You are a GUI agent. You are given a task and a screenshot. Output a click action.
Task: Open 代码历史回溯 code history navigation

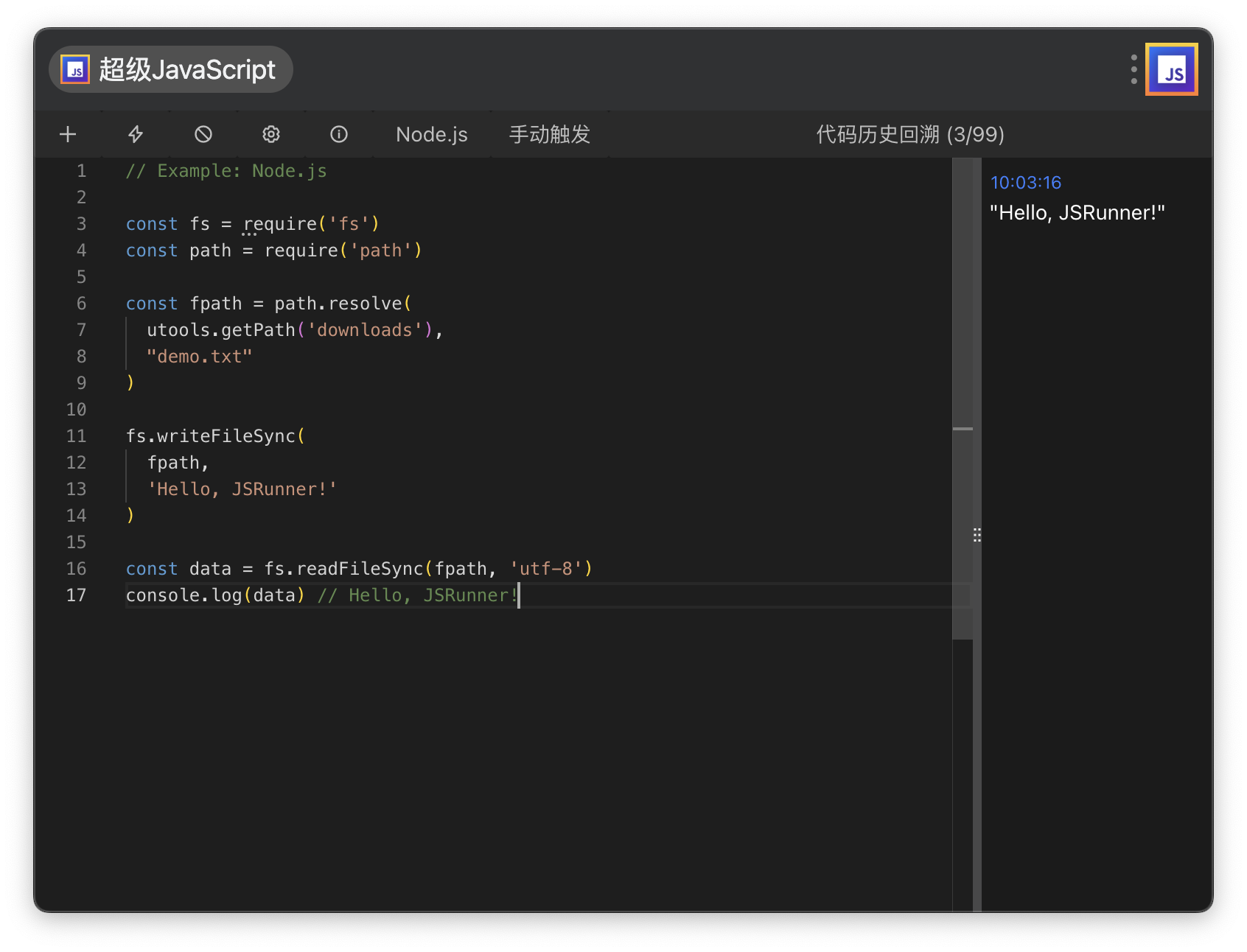[x=879, y=134]
